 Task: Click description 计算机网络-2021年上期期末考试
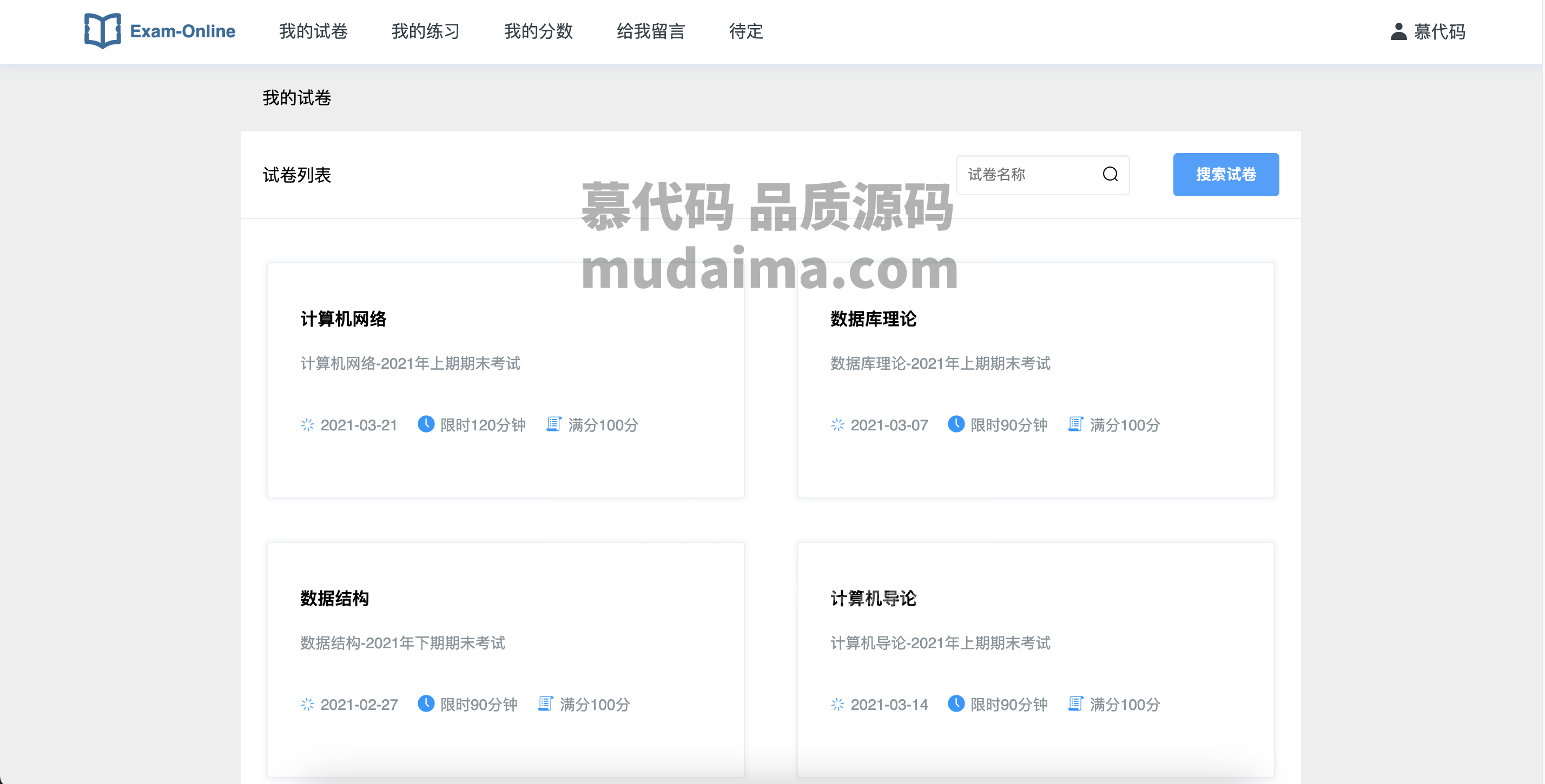click(410, 363)
